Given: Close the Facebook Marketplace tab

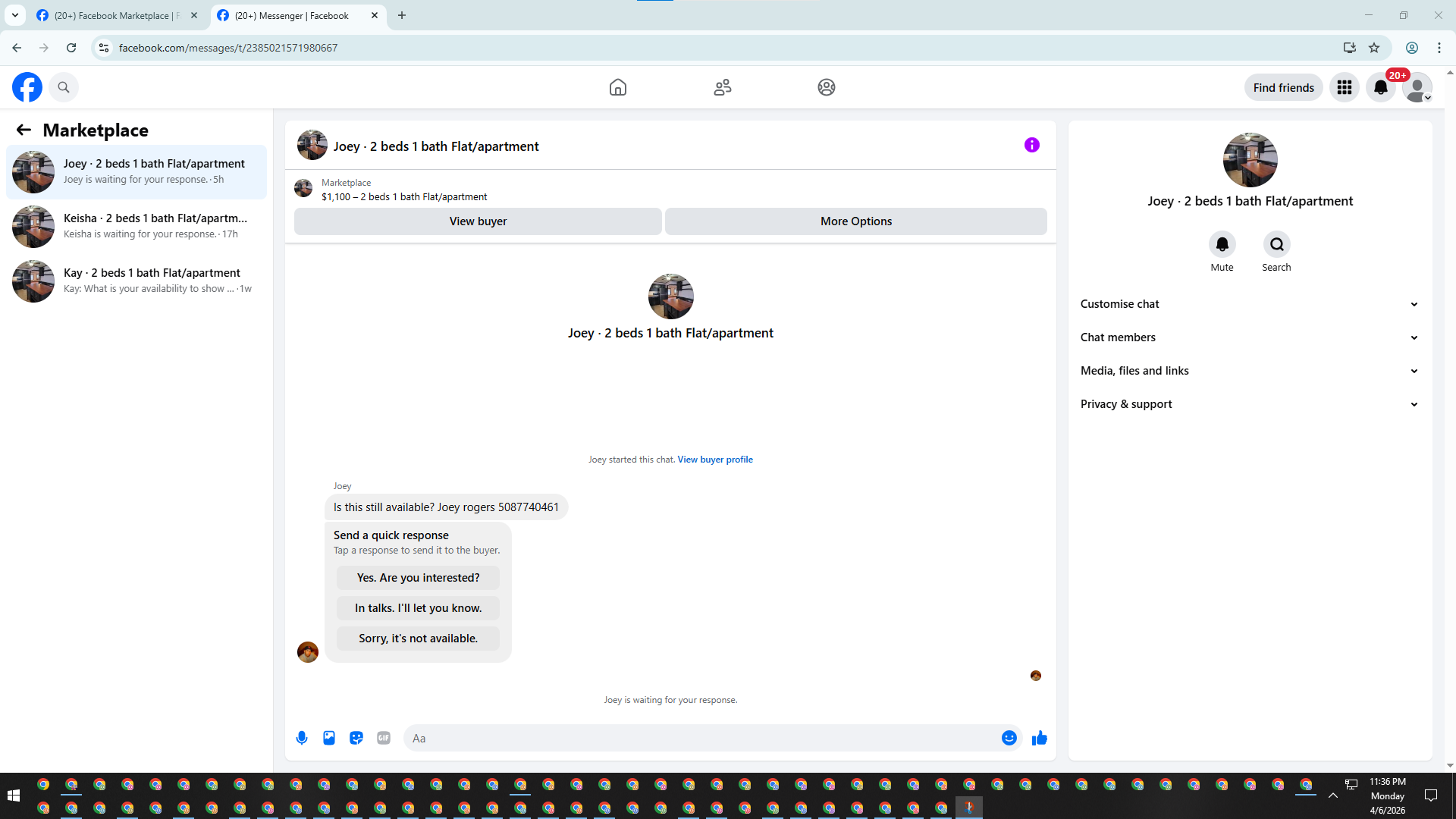Looking at the screenshot, I should coord(194,15).
